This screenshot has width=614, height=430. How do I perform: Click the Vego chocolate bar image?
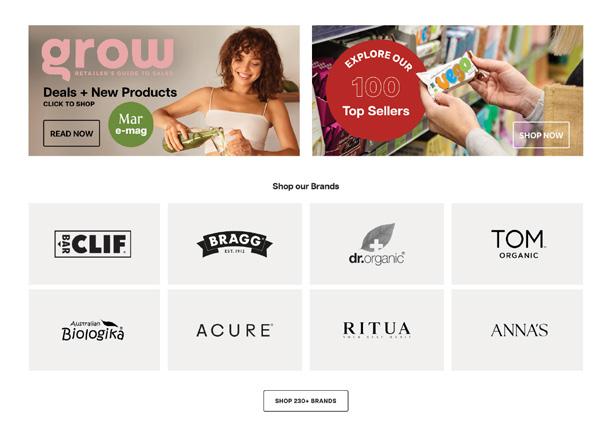pyautogui.click(x=448, y=76)
